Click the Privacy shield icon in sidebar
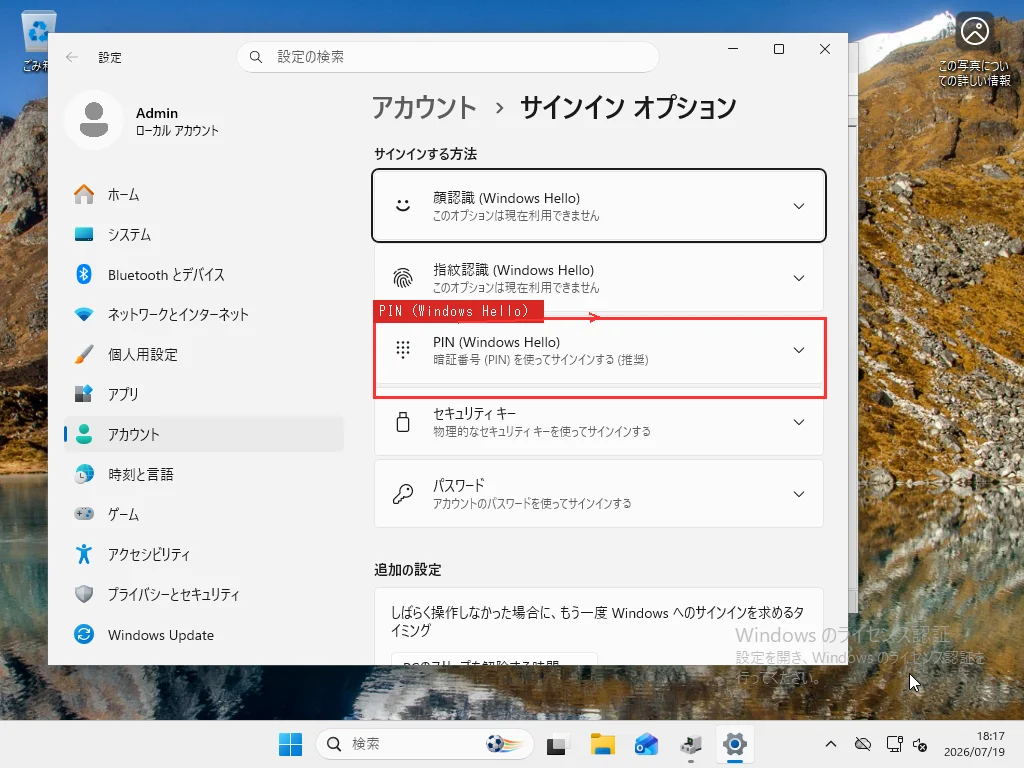 84,594
